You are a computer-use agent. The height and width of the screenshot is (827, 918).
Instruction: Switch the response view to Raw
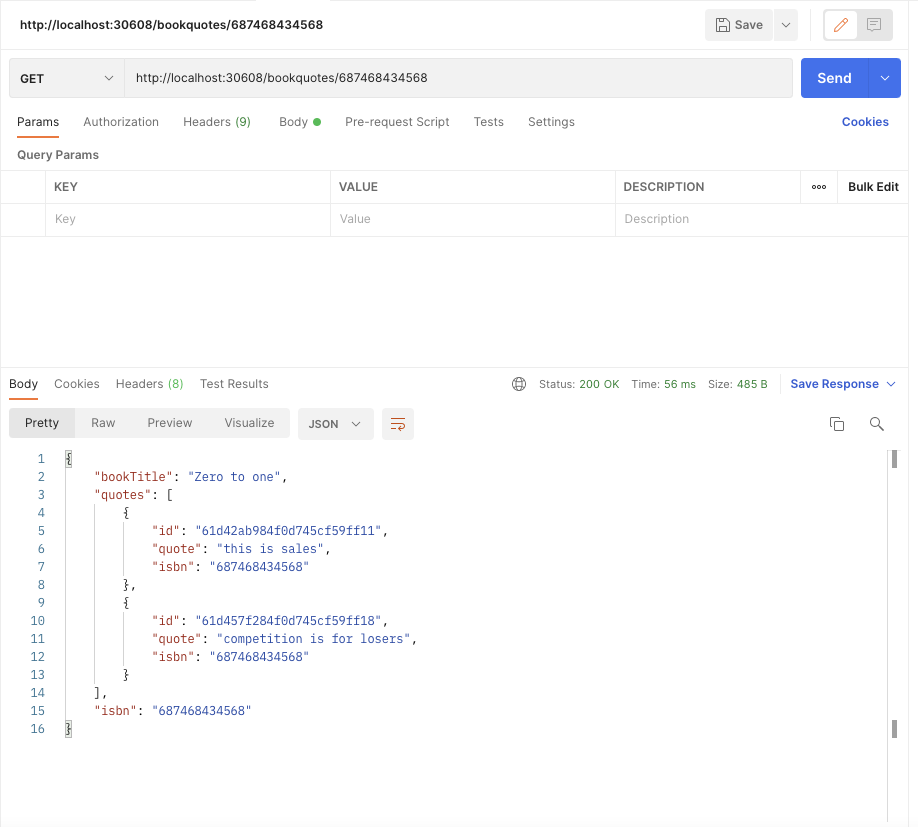[x=102, y=423]
